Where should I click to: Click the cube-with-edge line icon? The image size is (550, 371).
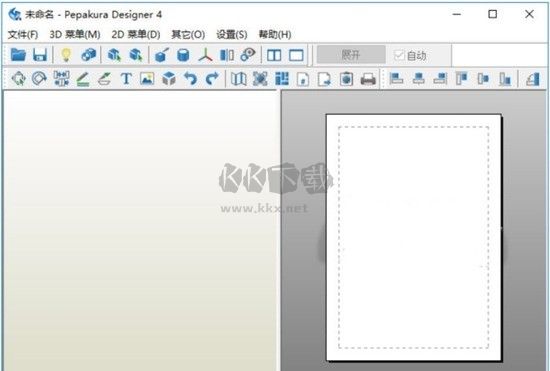(162, 55)
